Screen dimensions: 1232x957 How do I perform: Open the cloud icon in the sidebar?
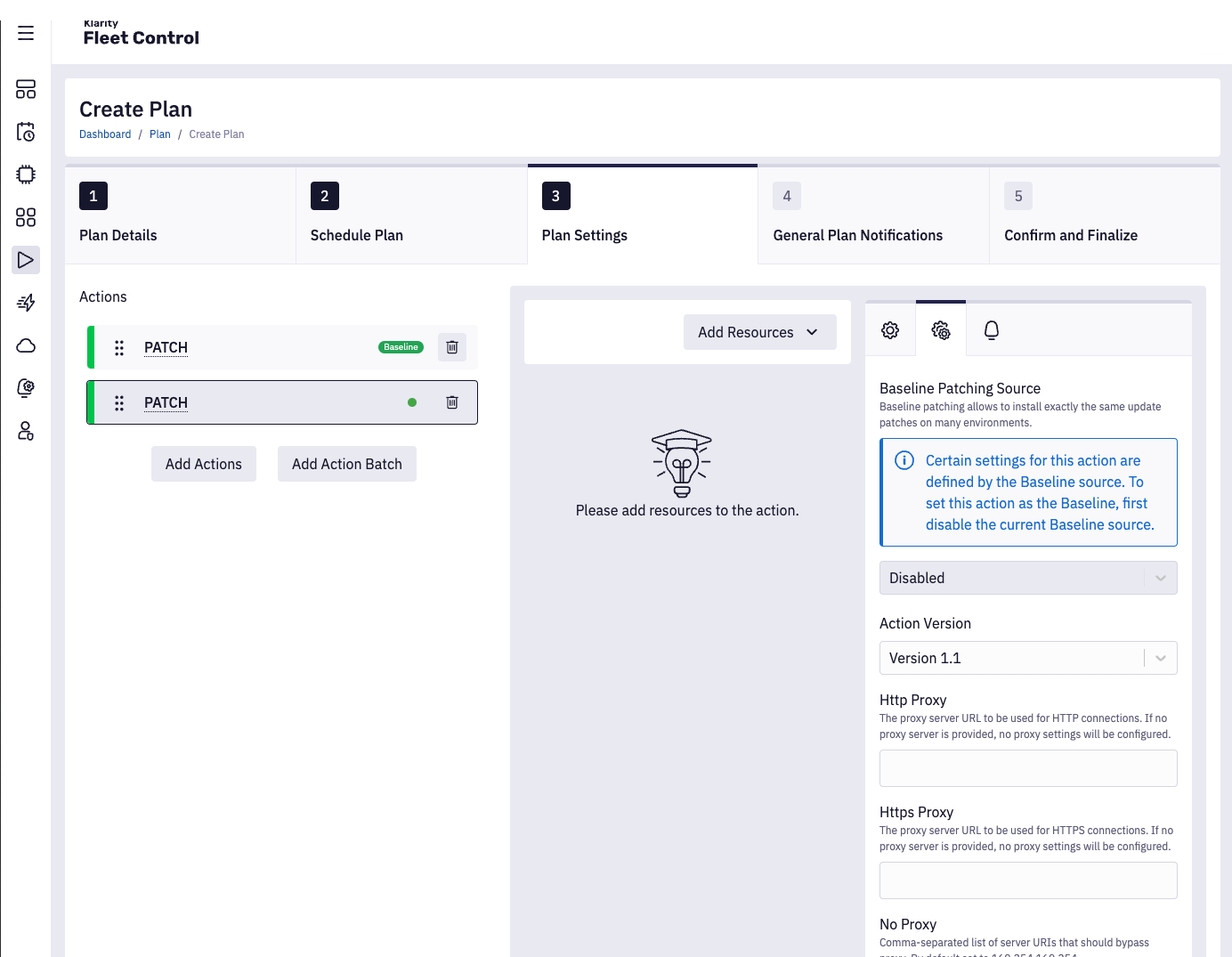[x=26, y=345]
